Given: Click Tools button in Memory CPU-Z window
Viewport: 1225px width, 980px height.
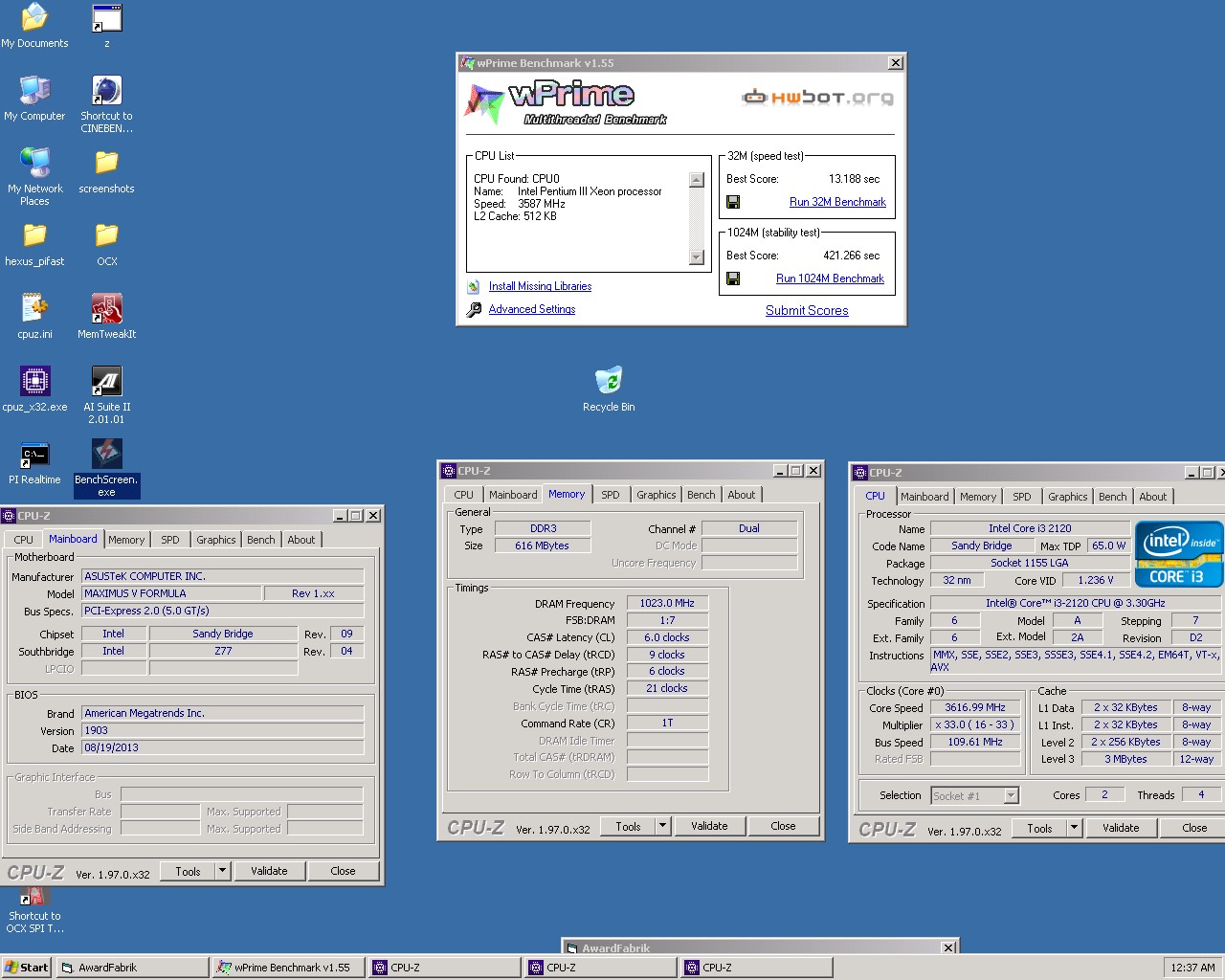Looking at the screenshot, I should (629, 826).
